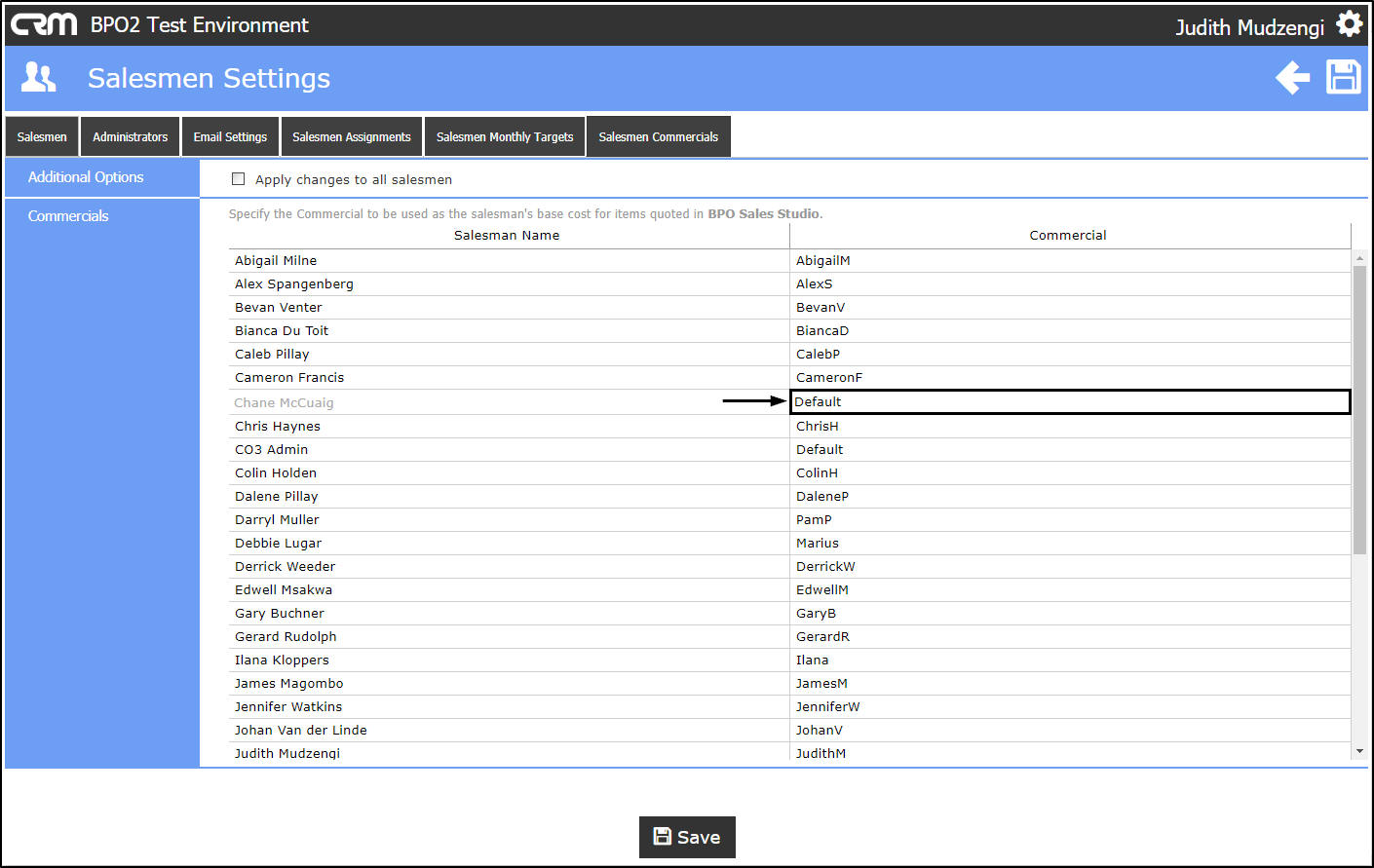Image resolution: width=1374 pixels, height=868 pixels.
Task: Click the salesmen people icon
Action: [x=39, y=77]
